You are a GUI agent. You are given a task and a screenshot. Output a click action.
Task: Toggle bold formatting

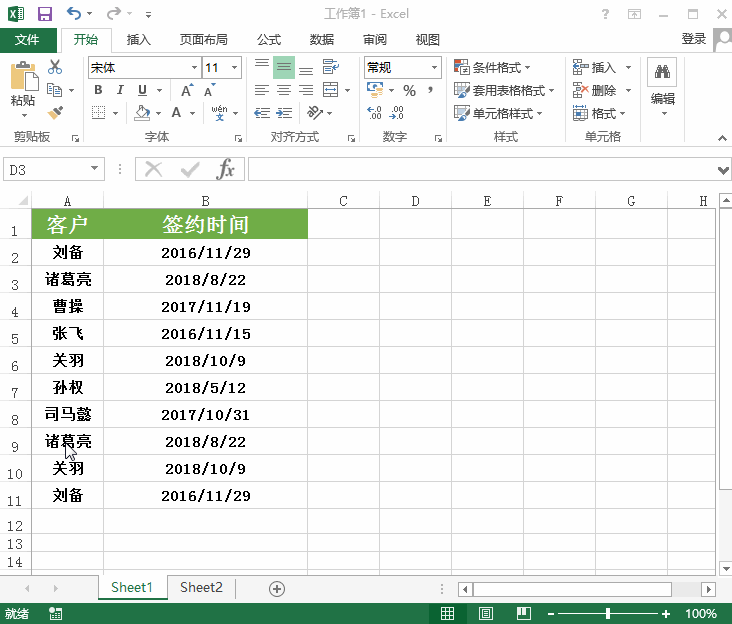coord(98,90)
